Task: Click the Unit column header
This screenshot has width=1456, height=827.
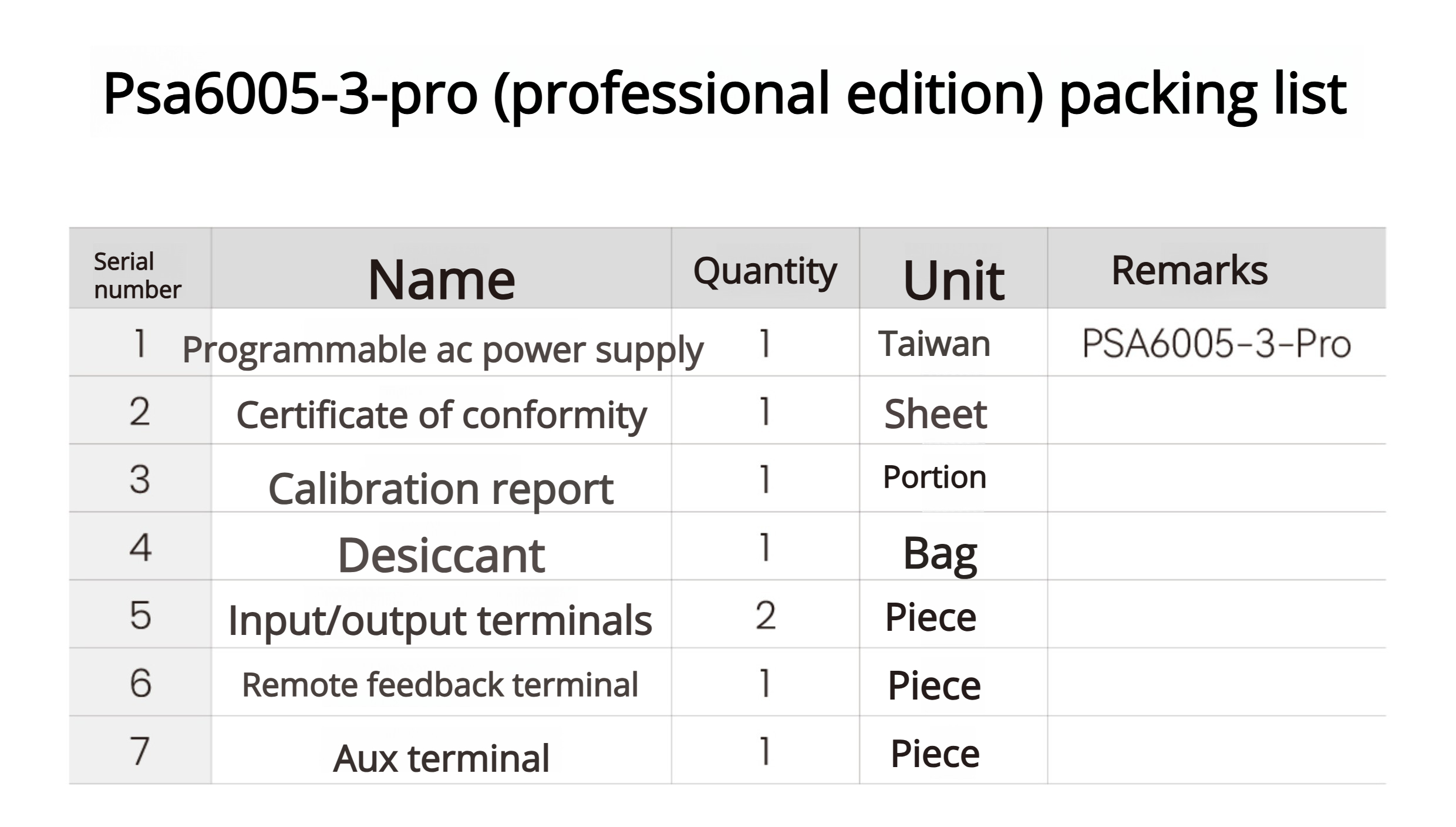Action: pyautogui.click(x=953, y=281)
